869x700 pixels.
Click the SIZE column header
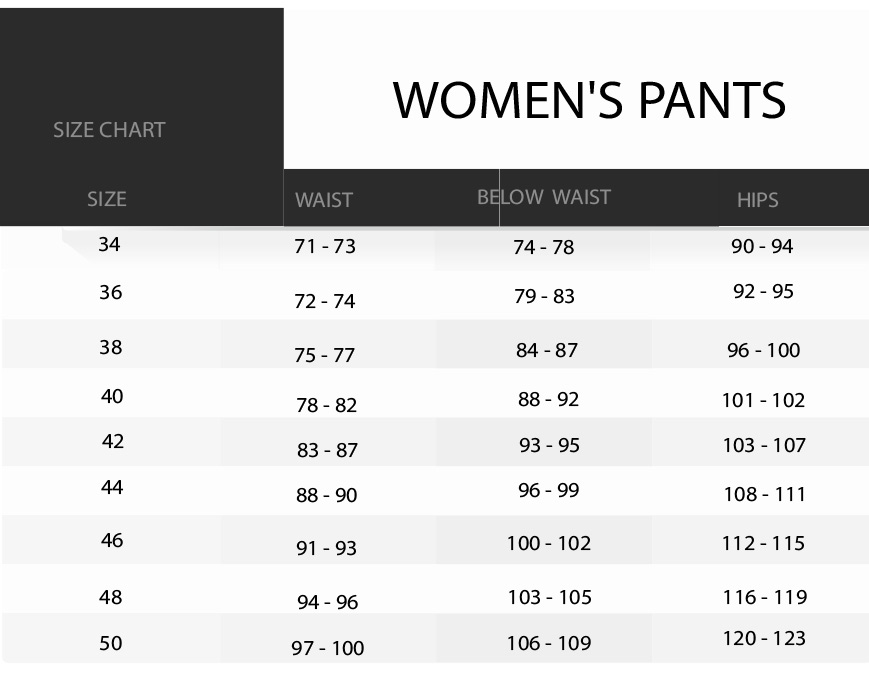pos(107,199)
